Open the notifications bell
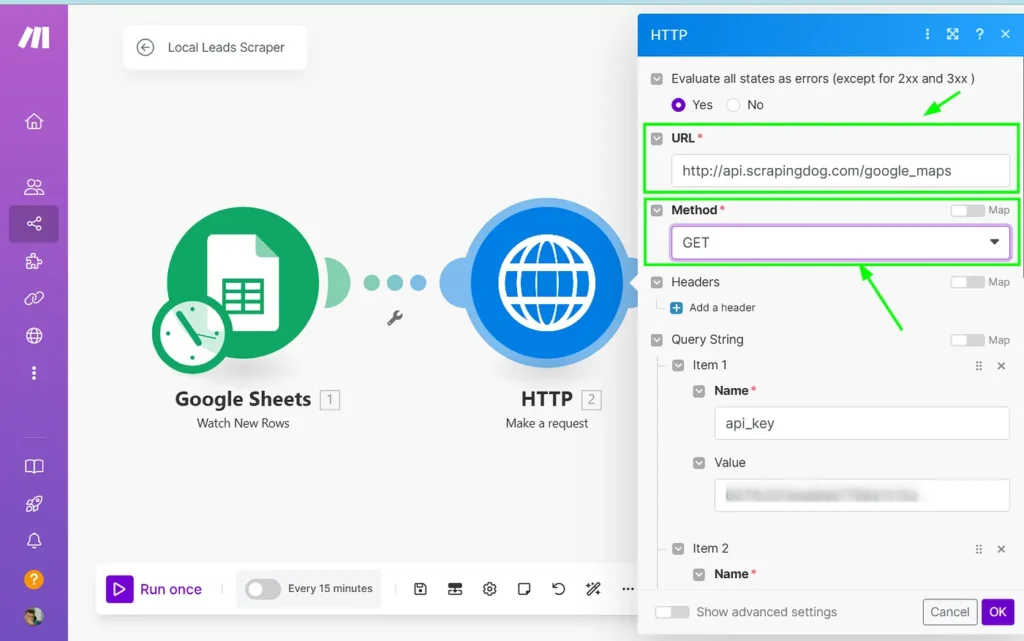Screen dimensions: 1024x641 click(34, 539)
